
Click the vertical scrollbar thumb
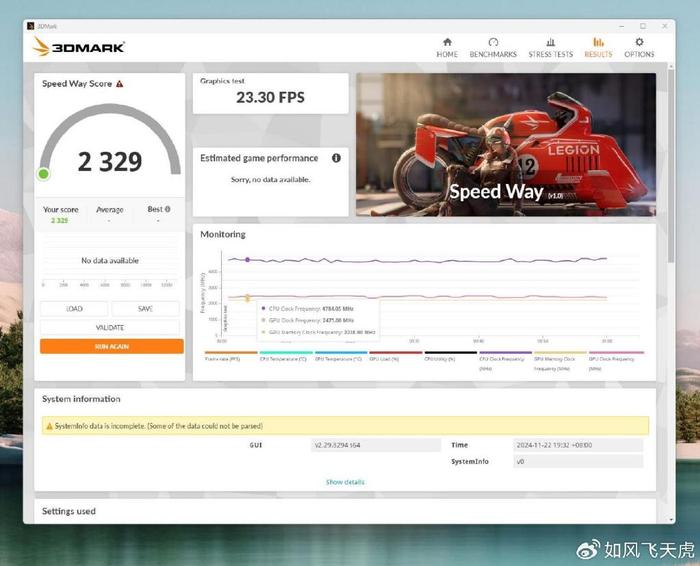click(x=671, y=165)
